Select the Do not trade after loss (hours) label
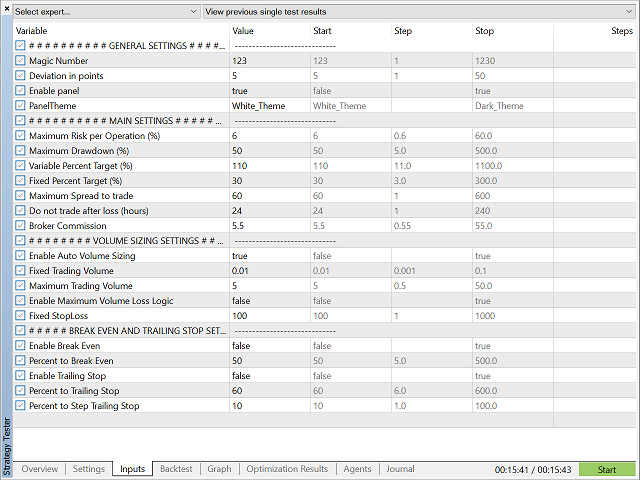 (x=89, y=211)
